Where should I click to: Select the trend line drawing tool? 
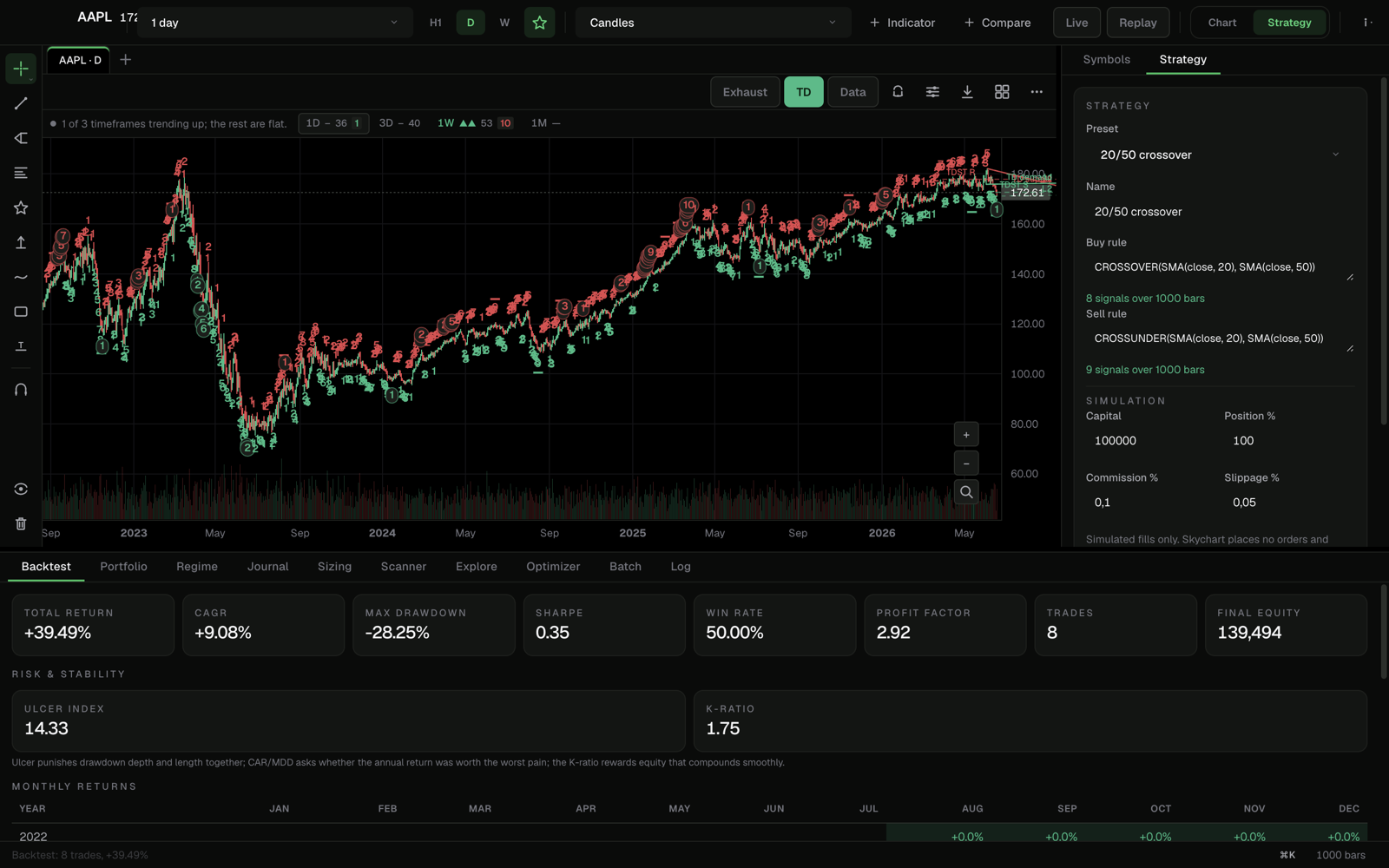(x=21, y=103)
